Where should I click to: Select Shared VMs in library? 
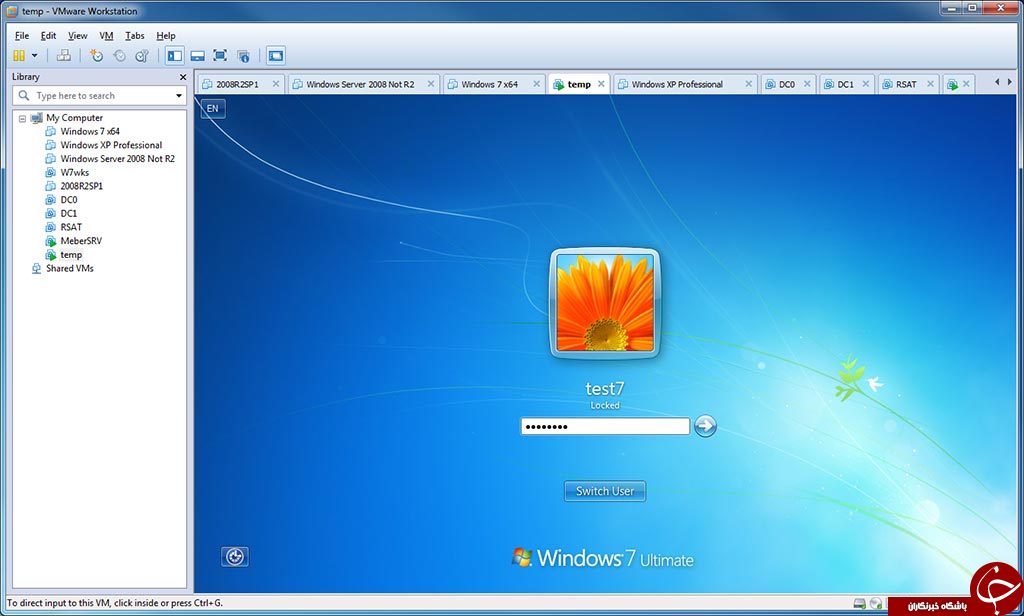tap(69, 268)
